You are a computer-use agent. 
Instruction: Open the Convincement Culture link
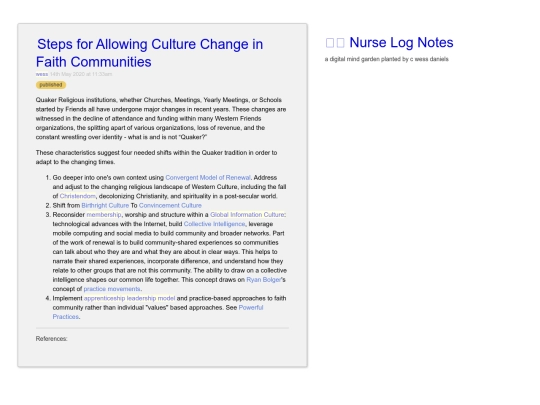[x=170, y=206]
